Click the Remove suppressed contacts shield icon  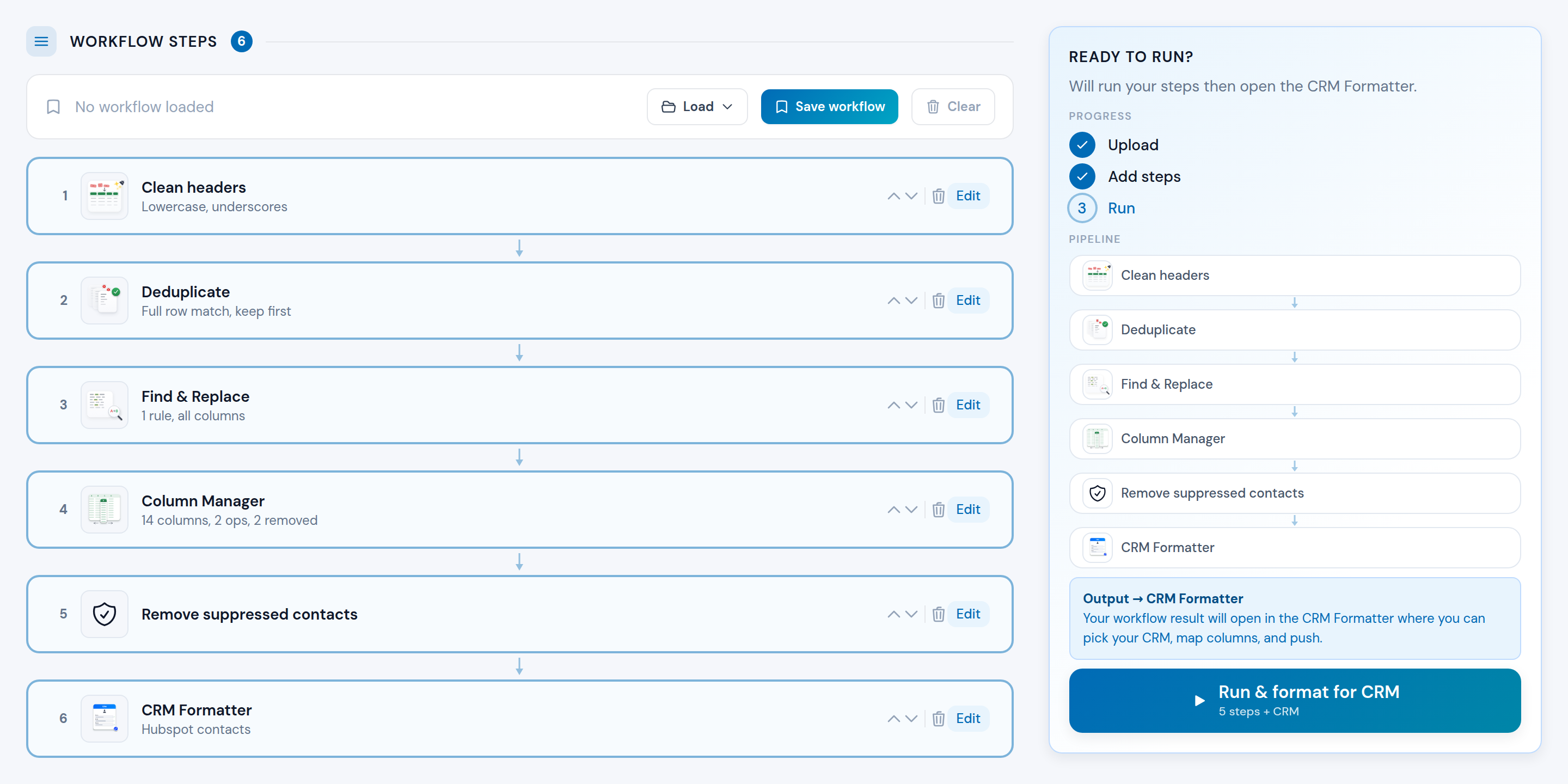tap(104, 614)
